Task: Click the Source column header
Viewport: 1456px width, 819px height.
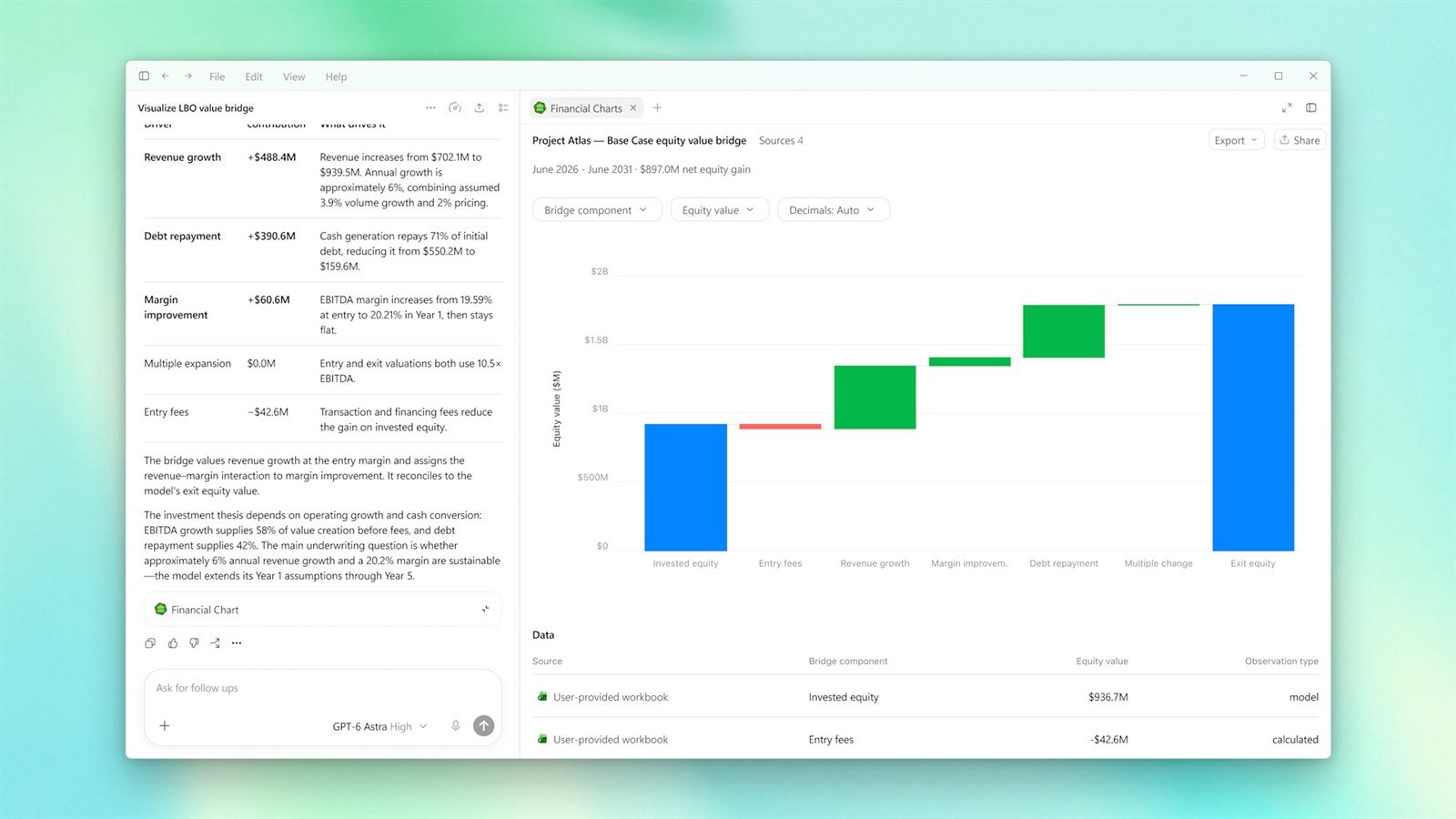Action: 547,662
